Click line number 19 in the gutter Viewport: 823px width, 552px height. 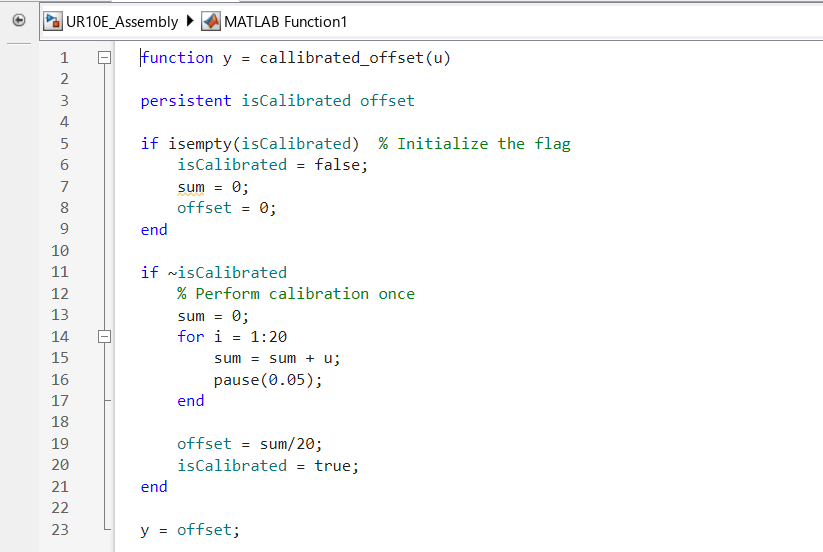[x=60, y=443]
